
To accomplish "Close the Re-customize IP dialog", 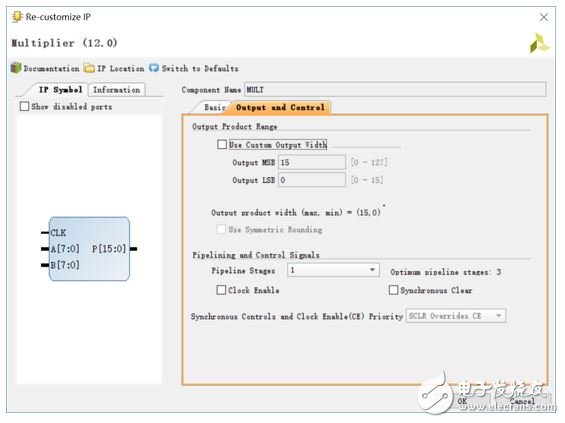I will click(544, 17).
